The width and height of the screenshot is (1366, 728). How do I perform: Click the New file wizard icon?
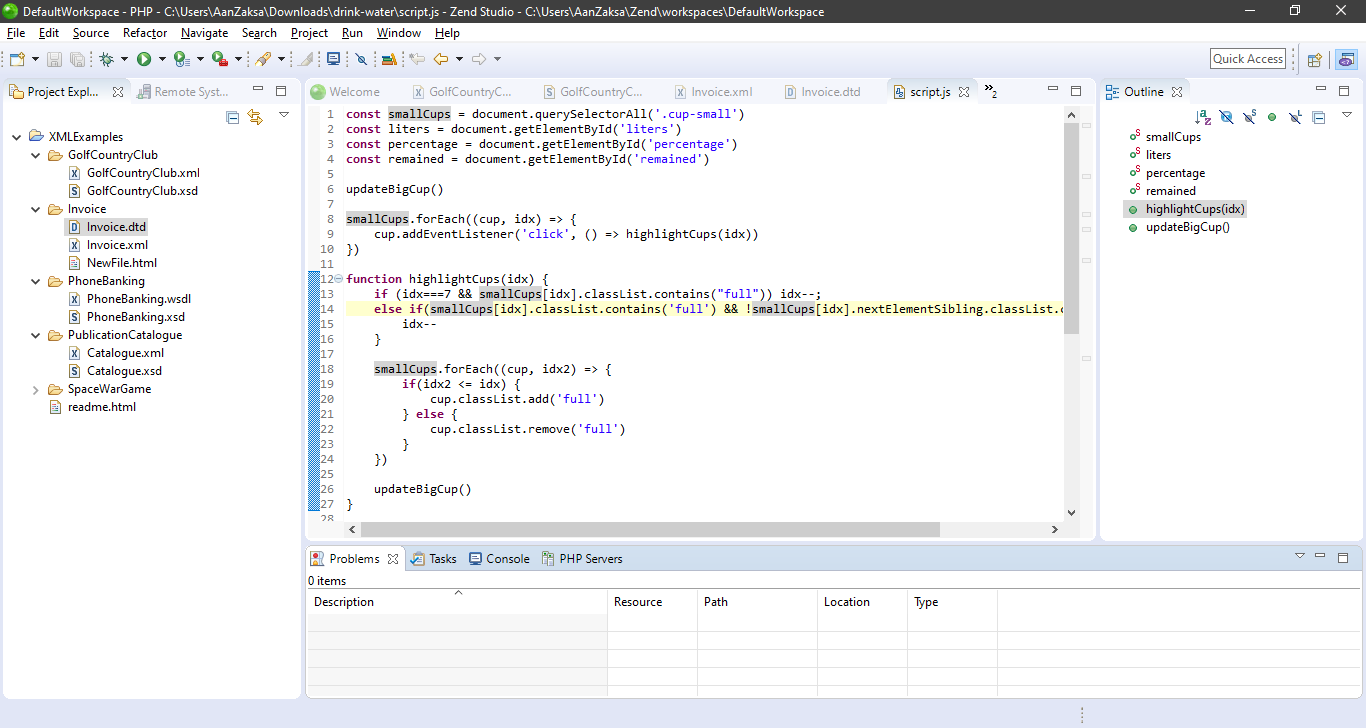16,60
